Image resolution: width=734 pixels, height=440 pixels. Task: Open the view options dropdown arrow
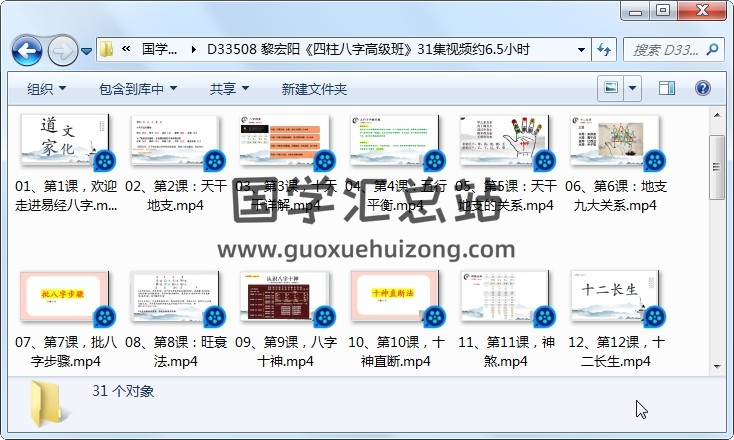pos(632,88)
